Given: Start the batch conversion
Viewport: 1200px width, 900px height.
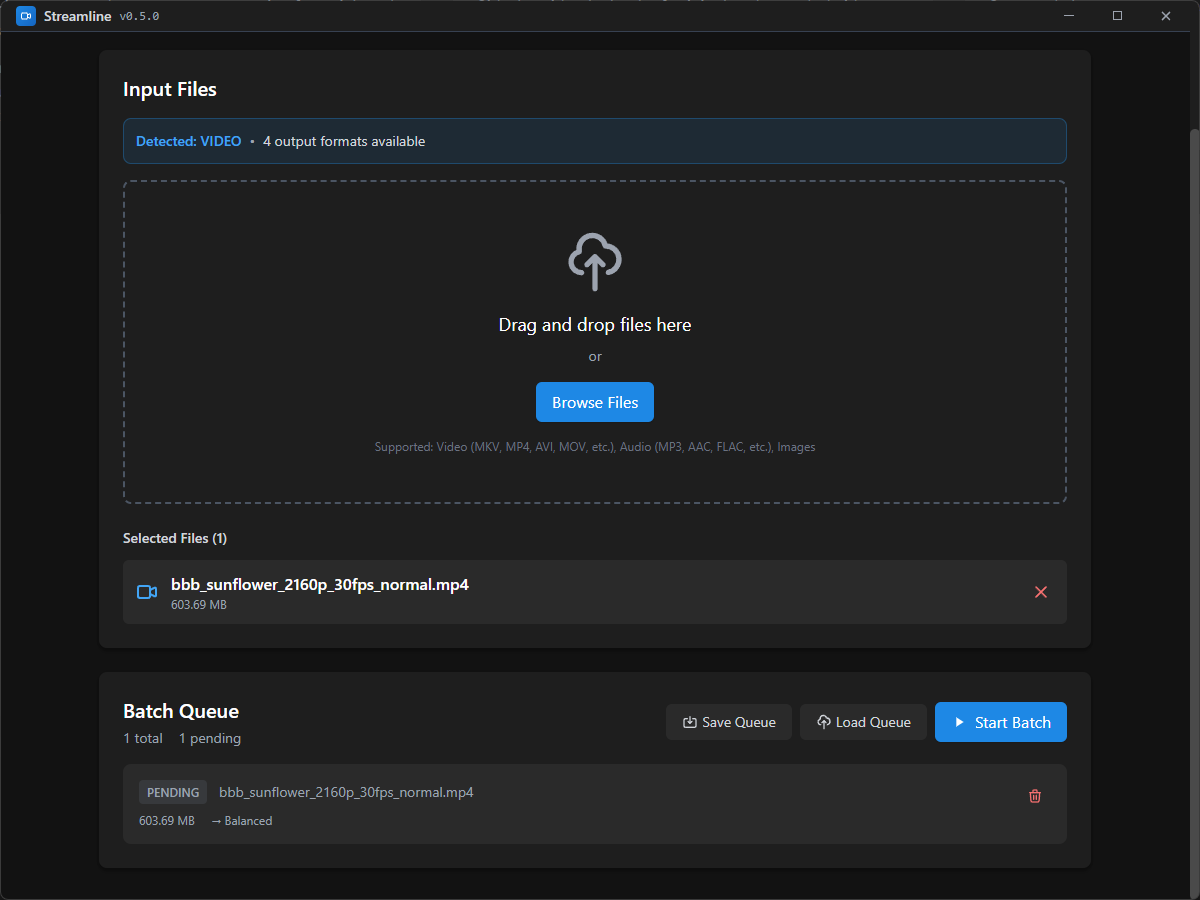Looking at the screenshot, I should pos(1000,721).
